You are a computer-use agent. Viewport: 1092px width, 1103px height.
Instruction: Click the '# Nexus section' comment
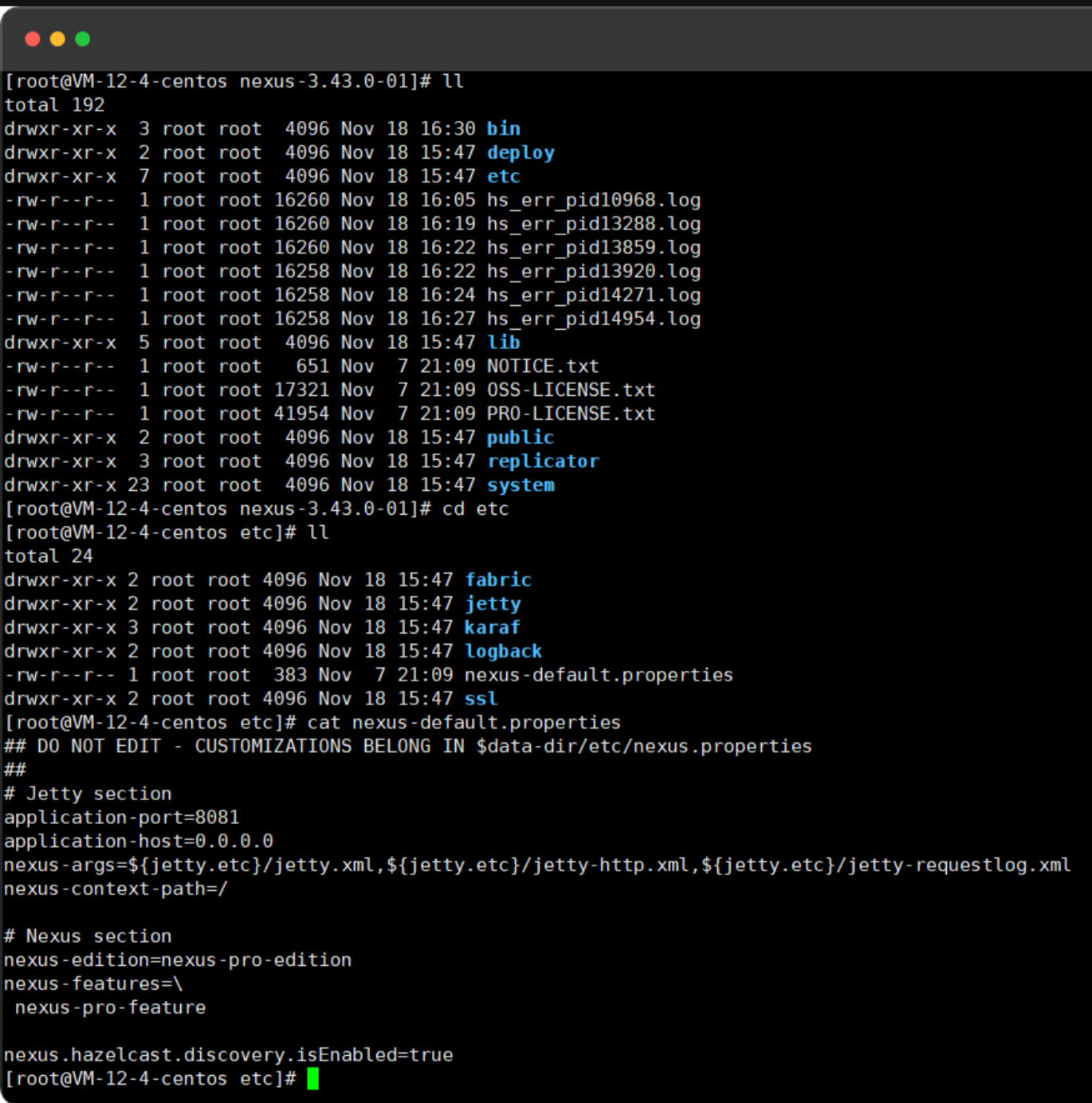click(88, 936)
